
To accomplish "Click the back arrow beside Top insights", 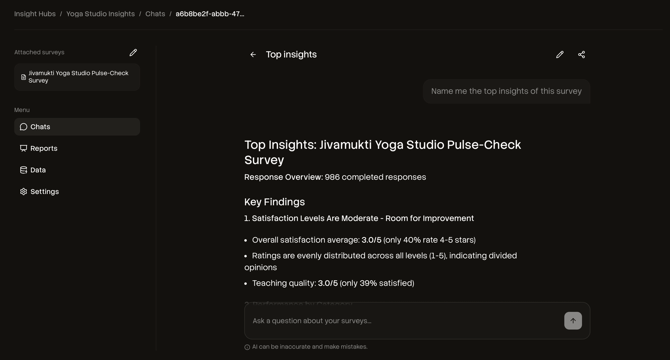I will [x=253, y=55].
